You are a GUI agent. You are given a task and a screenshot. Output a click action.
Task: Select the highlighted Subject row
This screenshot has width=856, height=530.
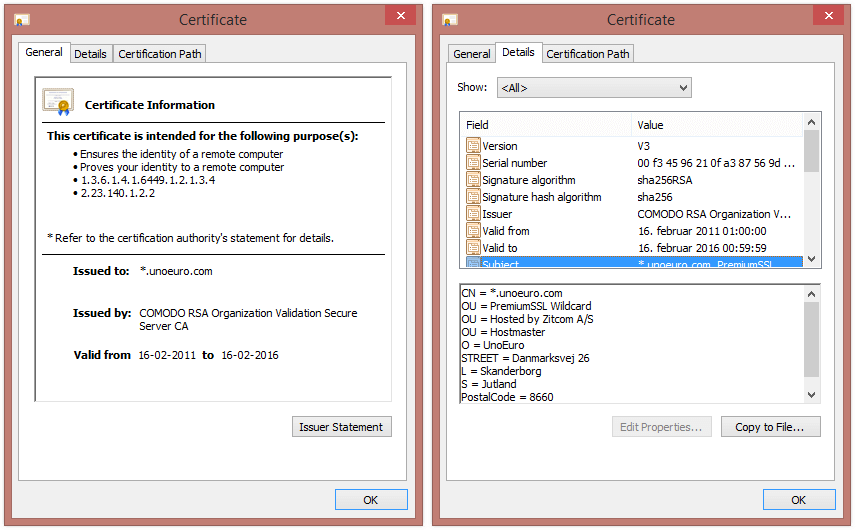(632, 262)
